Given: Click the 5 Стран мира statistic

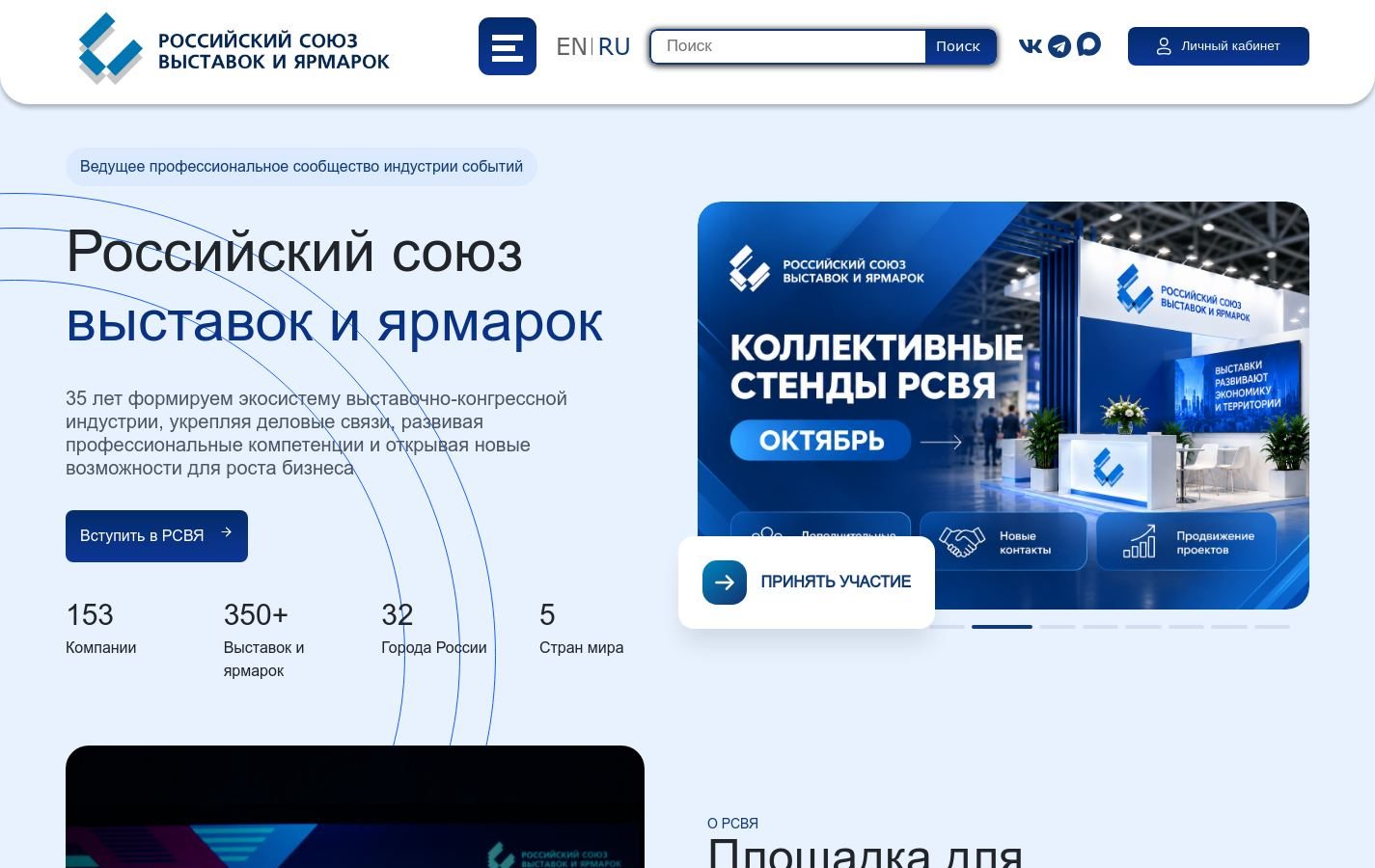Looking at the screenshot, I should [x=582, y=628].
